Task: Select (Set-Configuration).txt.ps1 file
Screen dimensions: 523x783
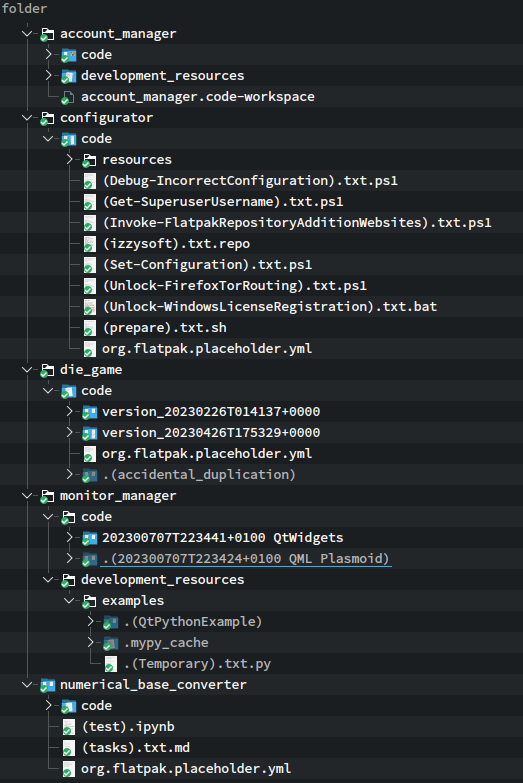Action: coord(207,265)
